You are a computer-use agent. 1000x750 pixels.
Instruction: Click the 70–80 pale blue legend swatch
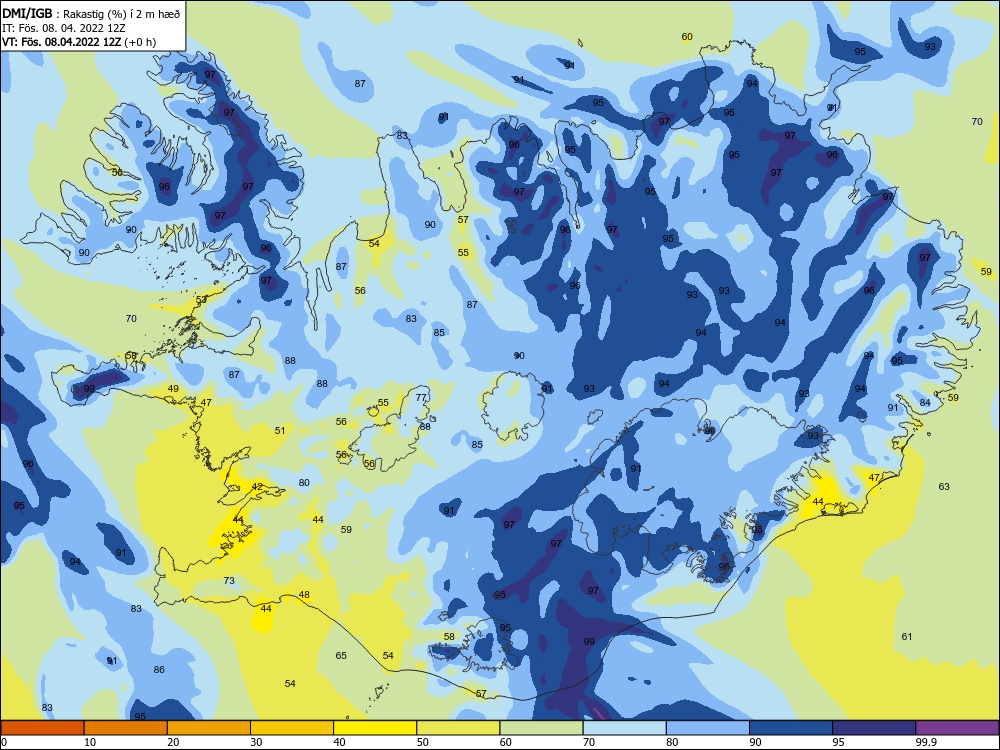(x=624, y=728)
